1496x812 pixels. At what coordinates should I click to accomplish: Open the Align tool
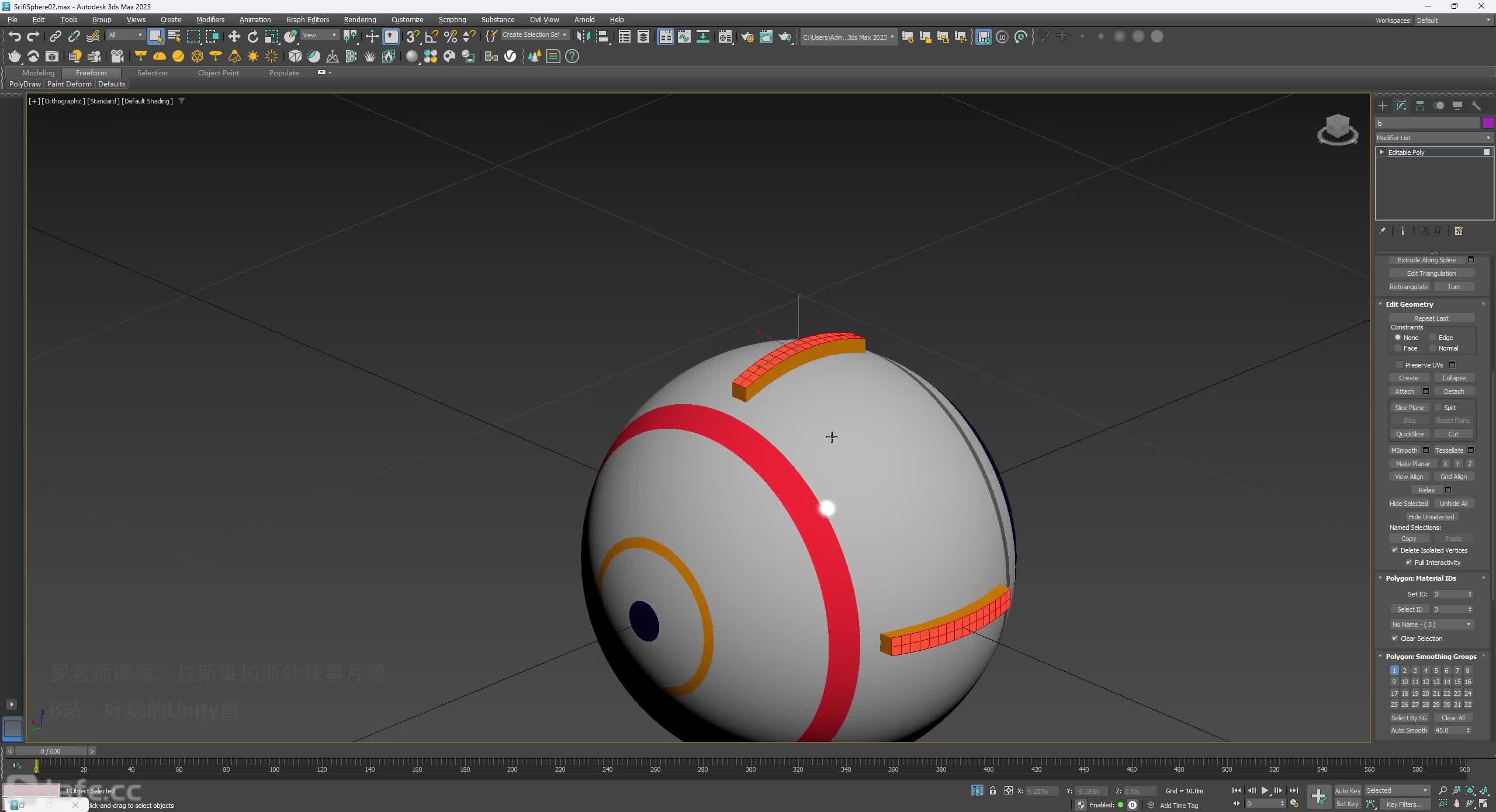pyautogui.click(x=601, y=37)
